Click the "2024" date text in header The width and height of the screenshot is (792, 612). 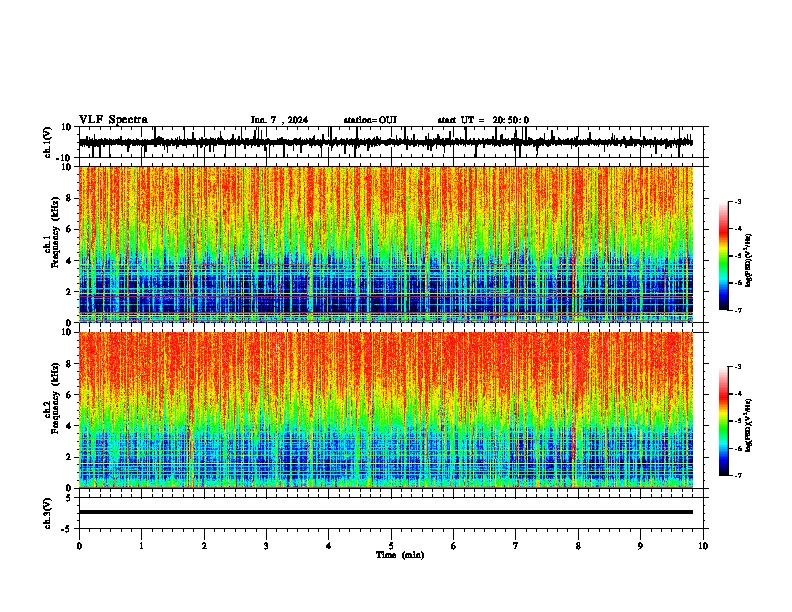pyautogui.click(x=298, y=120)
